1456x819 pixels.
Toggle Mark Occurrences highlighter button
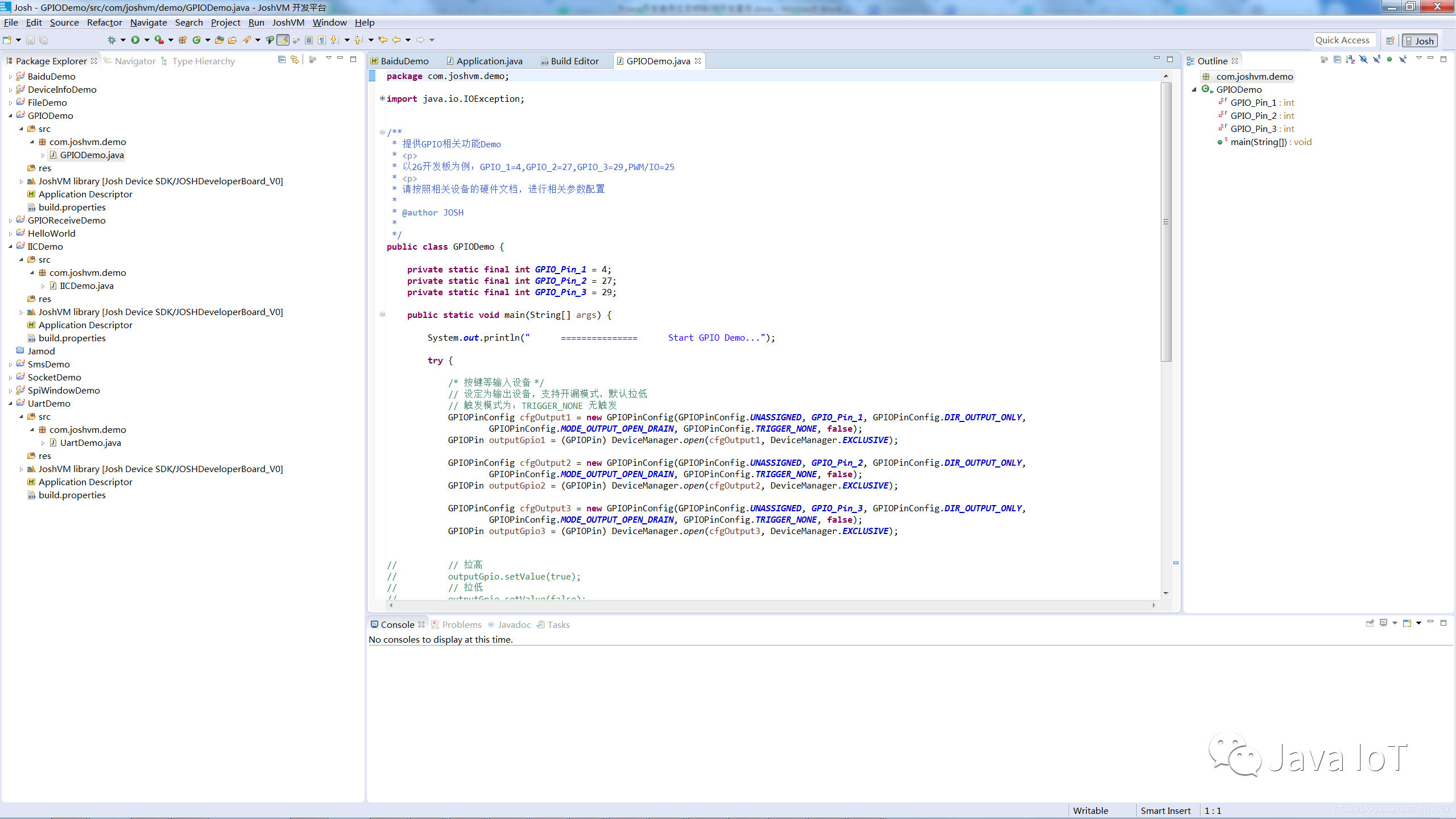click(x=283, y=40)
